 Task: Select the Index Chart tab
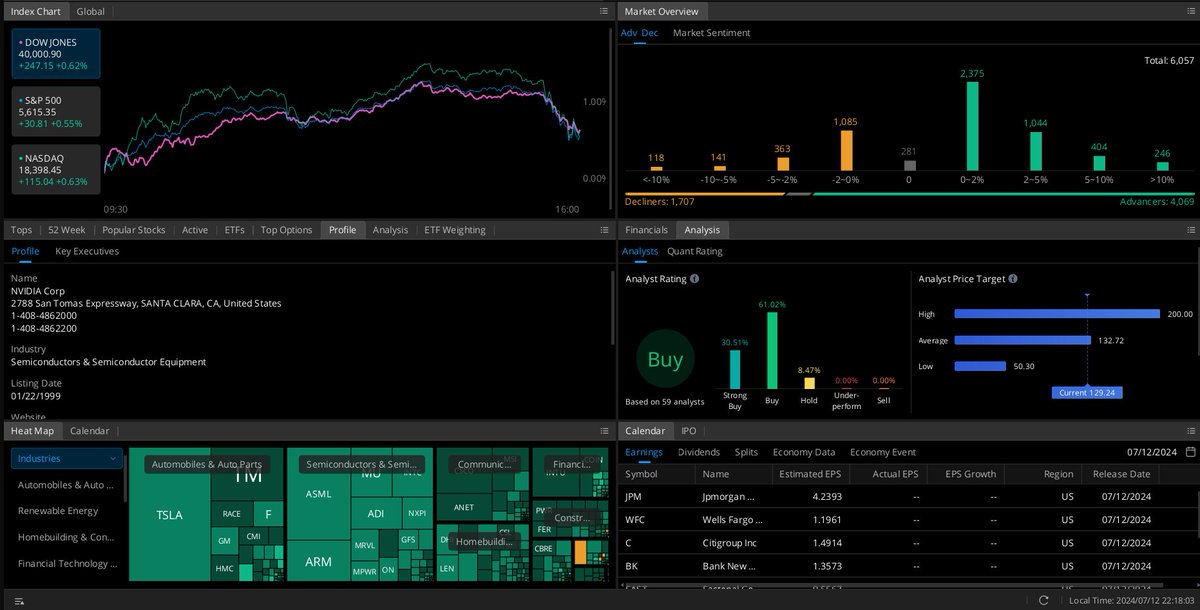click(x=35, y=11)
